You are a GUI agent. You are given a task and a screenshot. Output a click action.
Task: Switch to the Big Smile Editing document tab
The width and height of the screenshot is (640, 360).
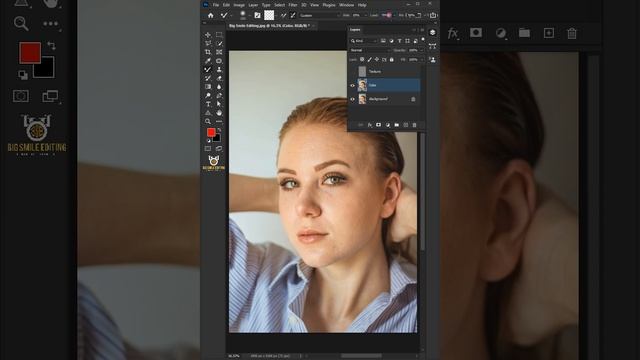[271, 26]
